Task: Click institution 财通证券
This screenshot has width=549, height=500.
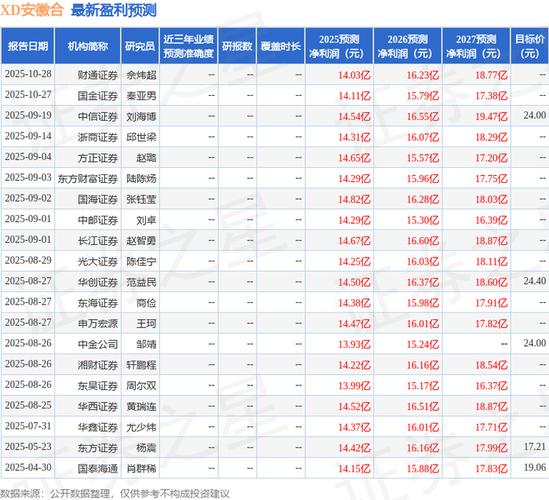Action: [x=97, y=75]
